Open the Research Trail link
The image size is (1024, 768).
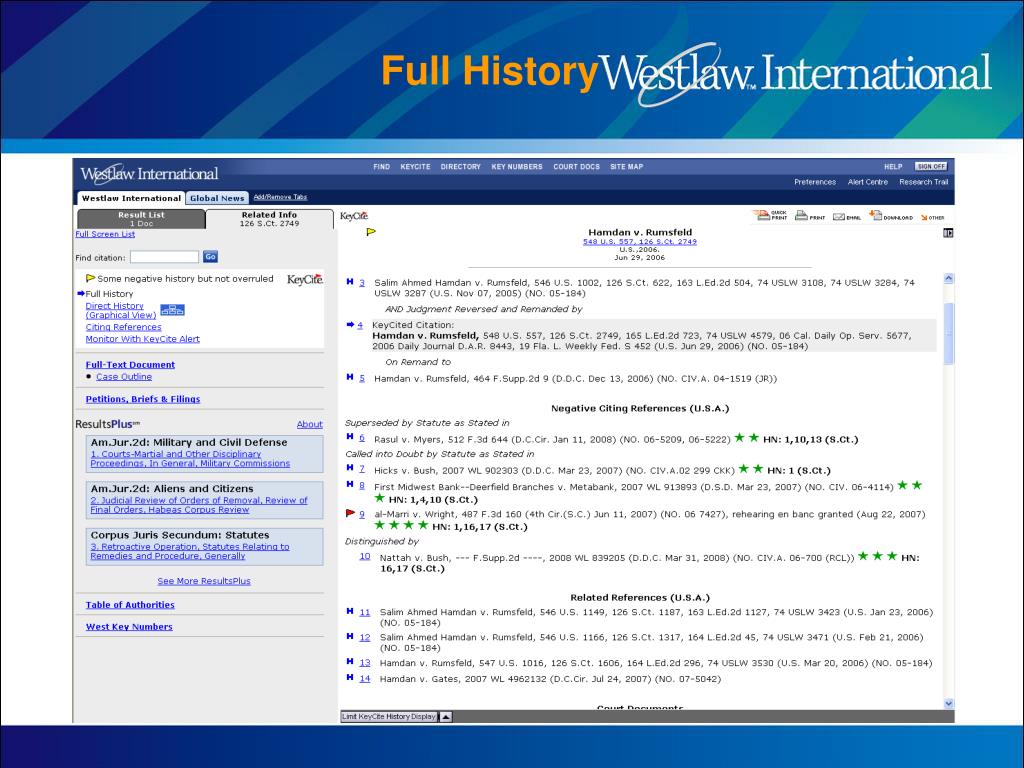[x=923, y=182]
